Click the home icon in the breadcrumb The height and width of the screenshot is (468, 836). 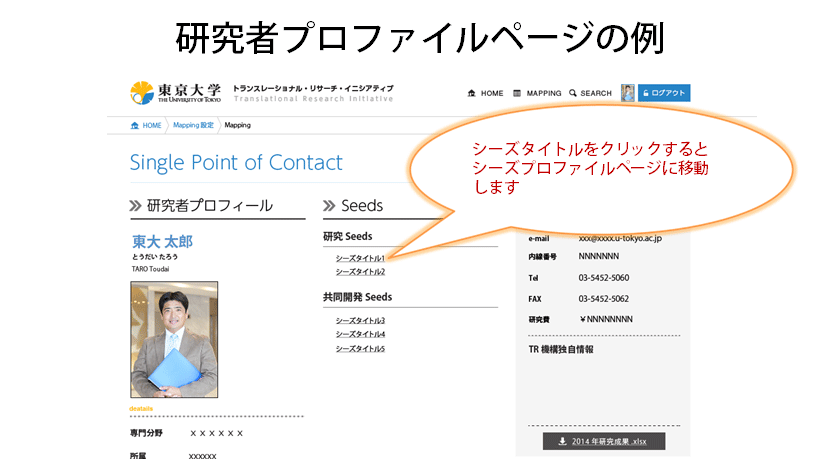pyautogui.click(x=135, y=126)
